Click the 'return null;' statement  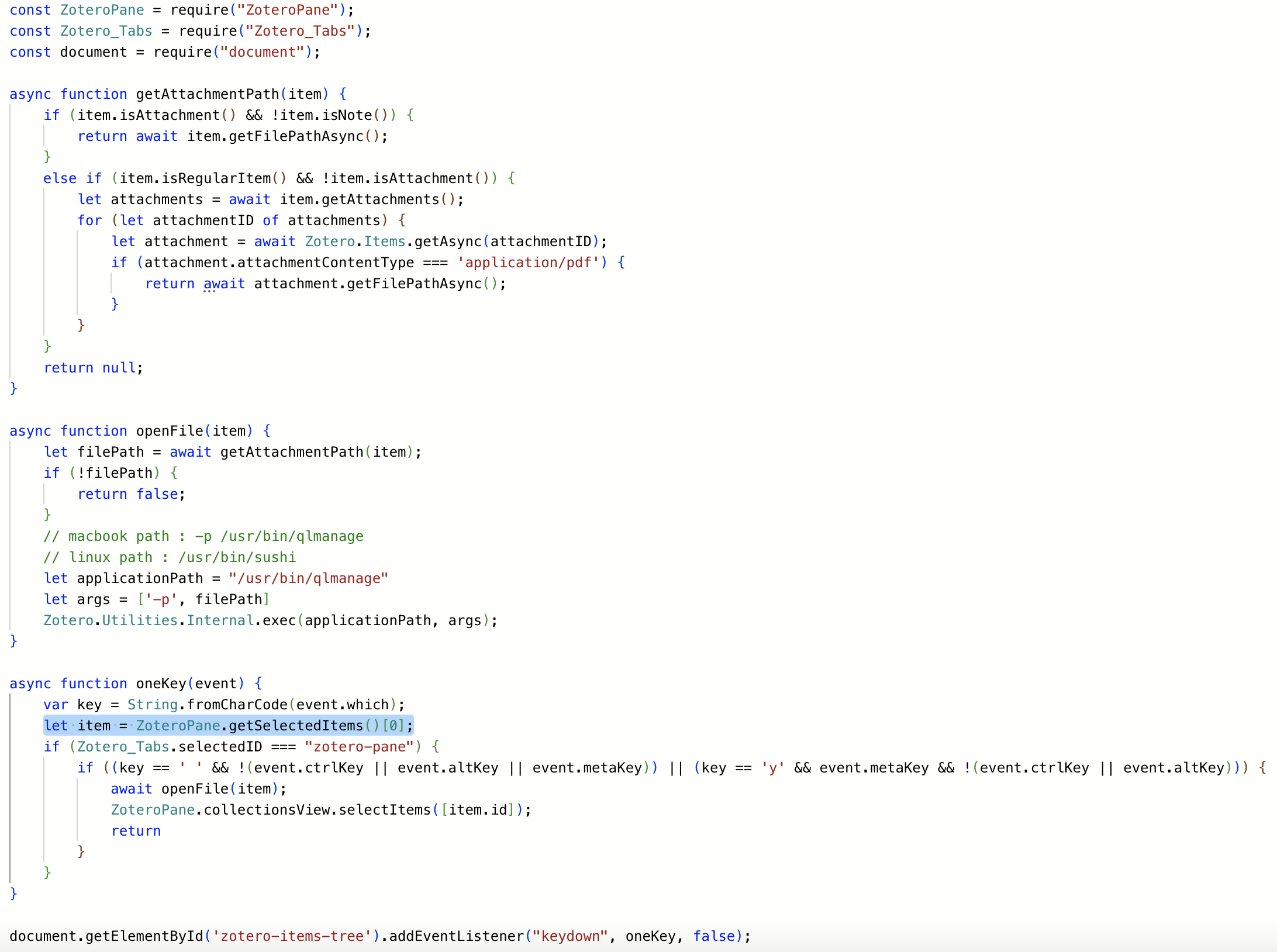tap(93, 368)
